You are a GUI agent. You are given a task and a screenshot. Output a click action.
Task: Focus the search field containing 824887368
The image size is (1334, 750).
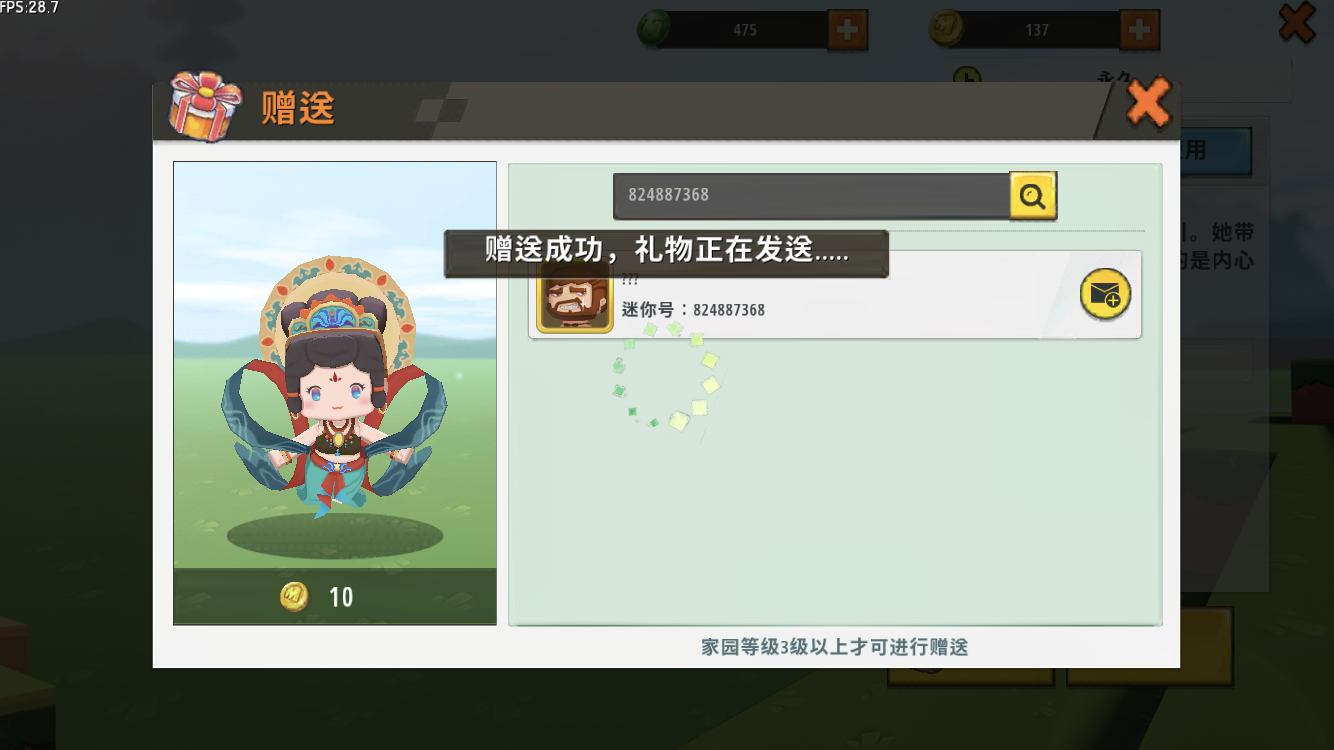tap(811, 195)
